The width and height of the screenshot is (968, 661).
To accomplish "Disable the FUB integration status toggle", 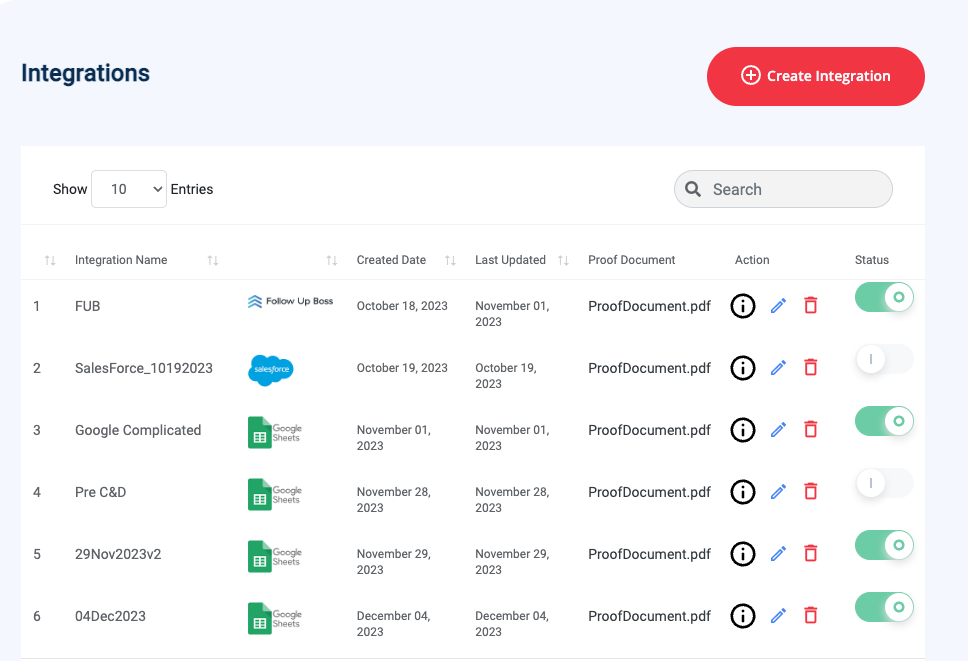I will (884, 297).
